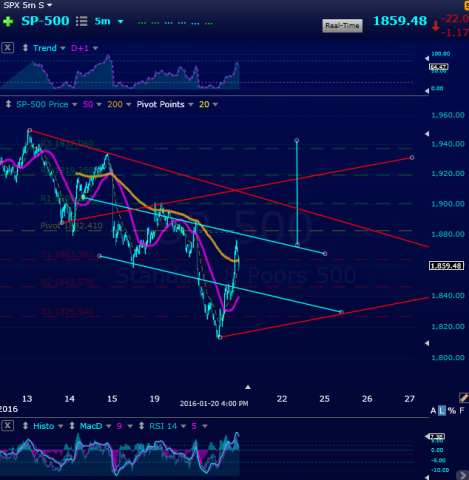Open the 9 signal period dropdown
The image size is (469, 480).
coord(130,426)
